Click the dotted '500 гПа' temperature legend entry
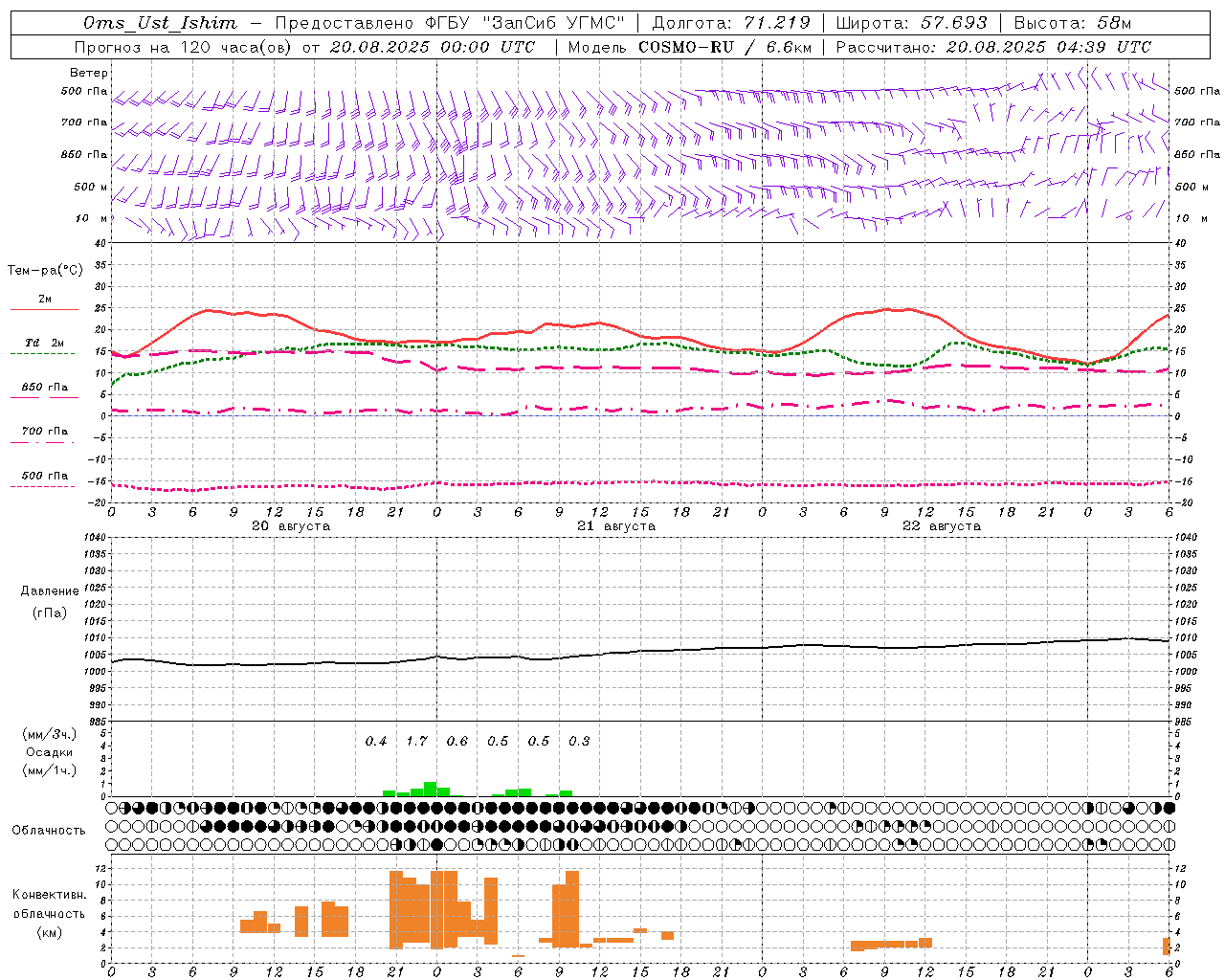 [44, 476]
